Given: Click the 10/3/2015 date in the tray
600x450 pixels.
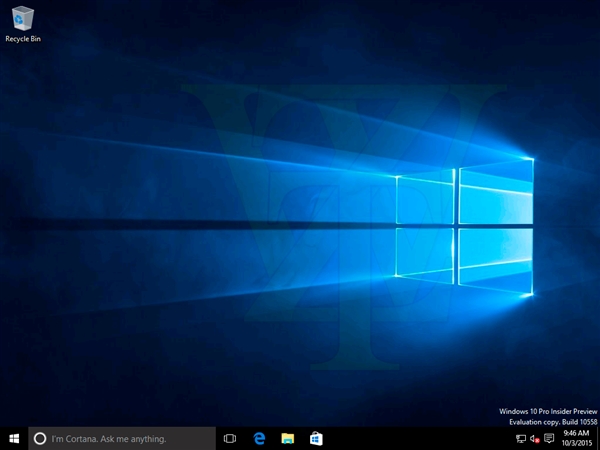Looking at the screenshot, I should coord(575,444).
